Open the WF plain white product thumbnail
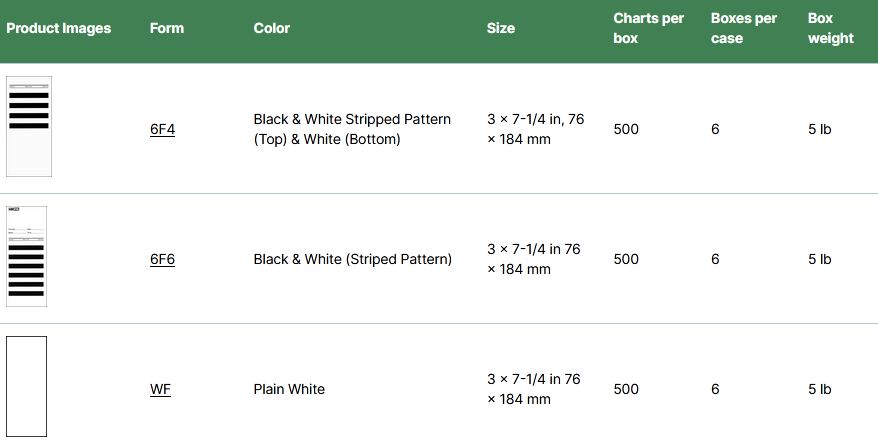878x446 pixels. point(27,386)
